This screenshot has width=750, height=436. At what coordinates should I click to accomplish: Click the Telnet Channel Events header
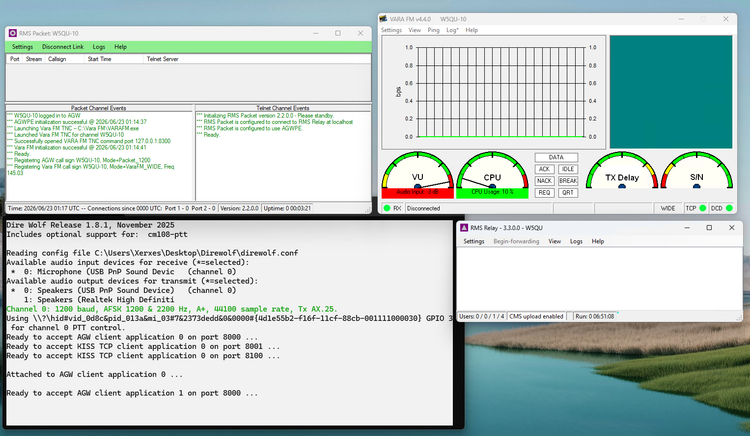pyautogui.click(x=283, y=108)
